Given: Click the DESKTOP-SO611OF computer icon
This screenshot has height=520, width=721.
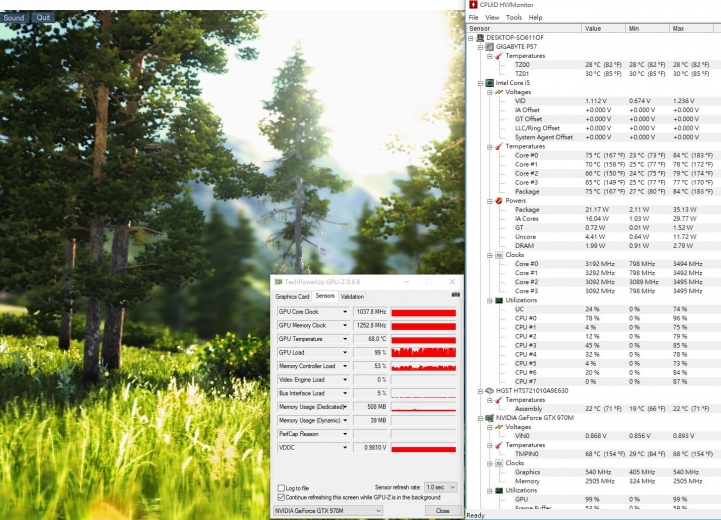Looking at the screenshot, I should coord(480,38).
